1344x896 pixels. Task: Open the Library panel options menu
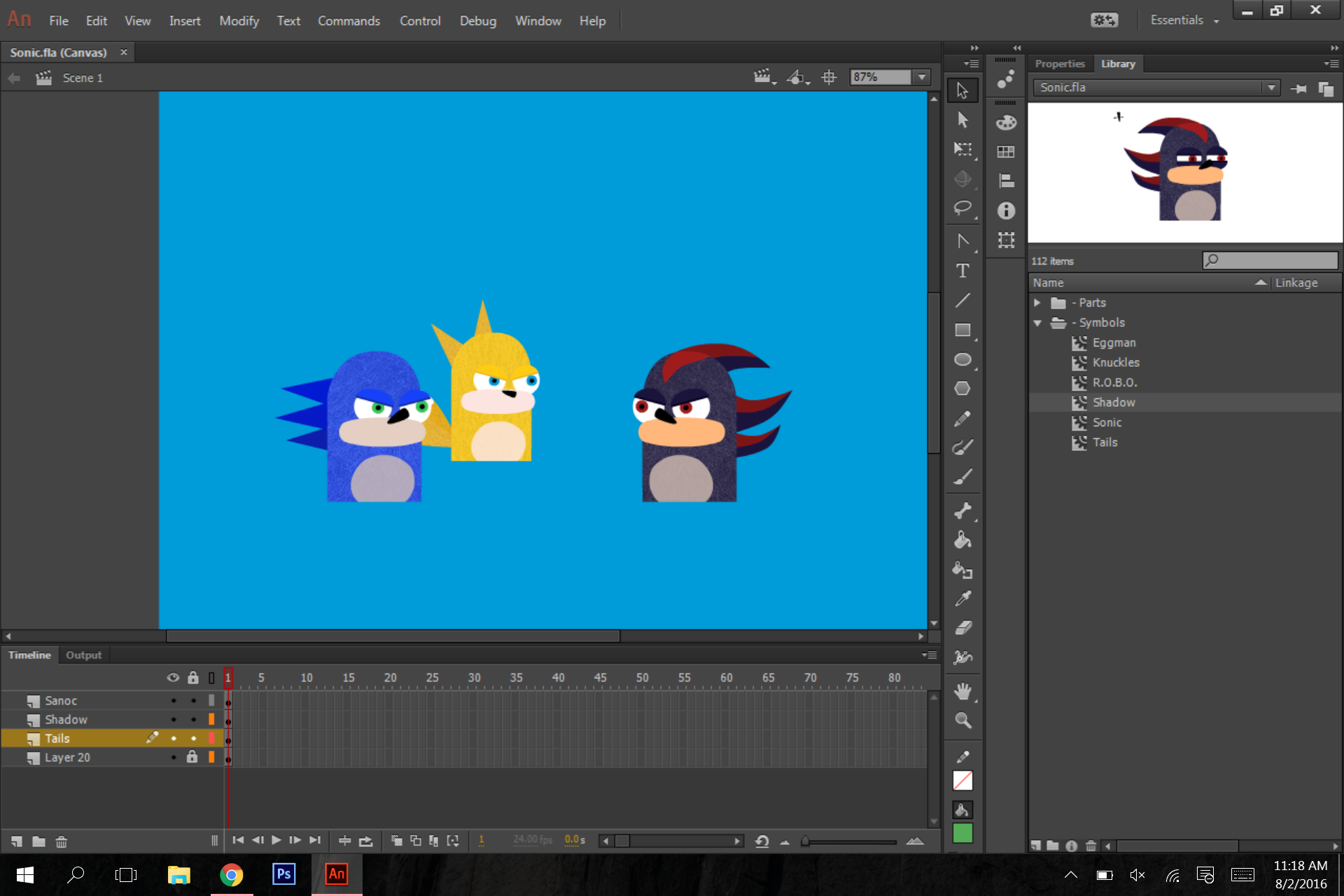coord(1331,64)
